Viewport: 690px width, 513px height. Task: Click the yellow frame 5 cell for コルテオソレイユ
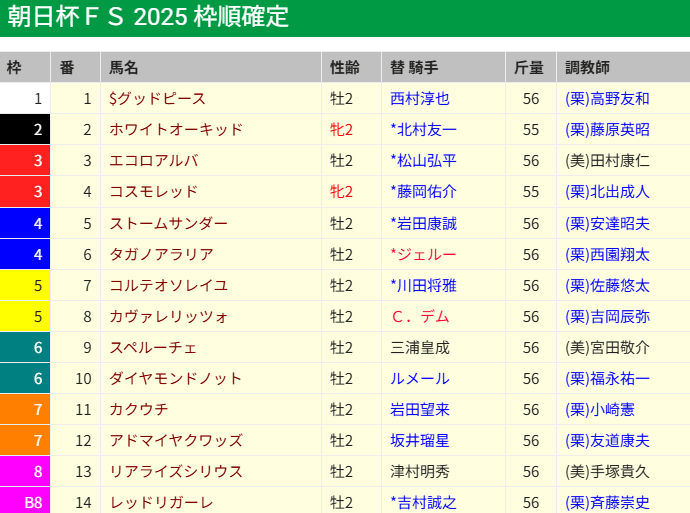(25, 285)
